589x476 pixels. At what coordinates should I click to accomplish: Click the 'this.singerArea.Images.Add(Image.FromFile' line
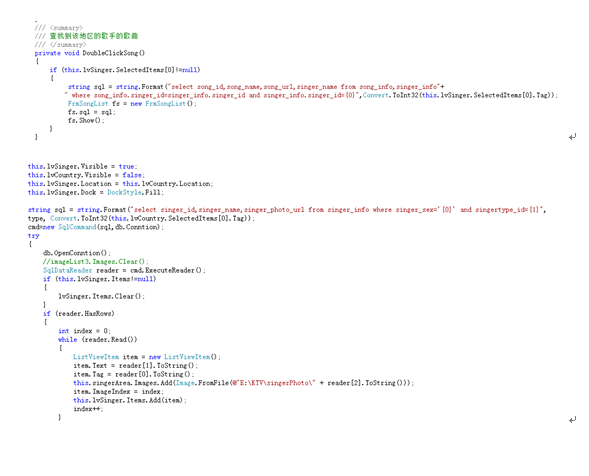243,383
